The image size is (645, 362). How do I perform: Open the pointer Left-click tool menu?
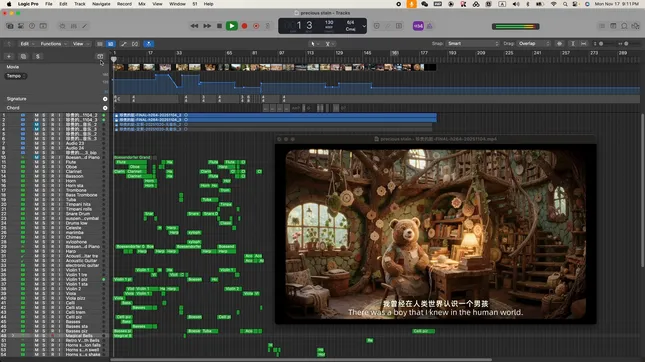pos(315,44)
